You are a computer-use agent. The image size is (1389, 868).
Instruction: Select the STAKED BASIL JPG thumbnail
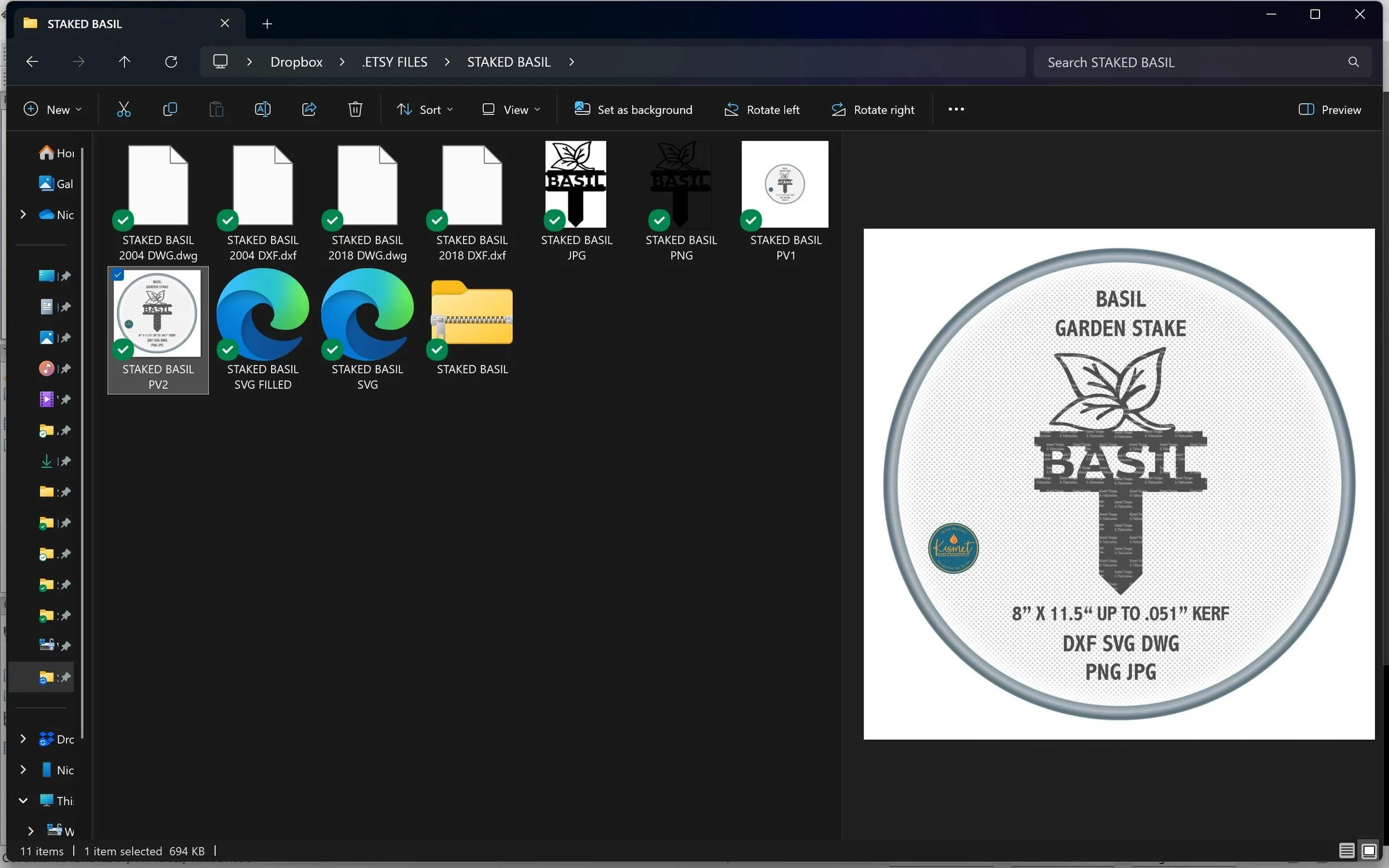[576, 184]
